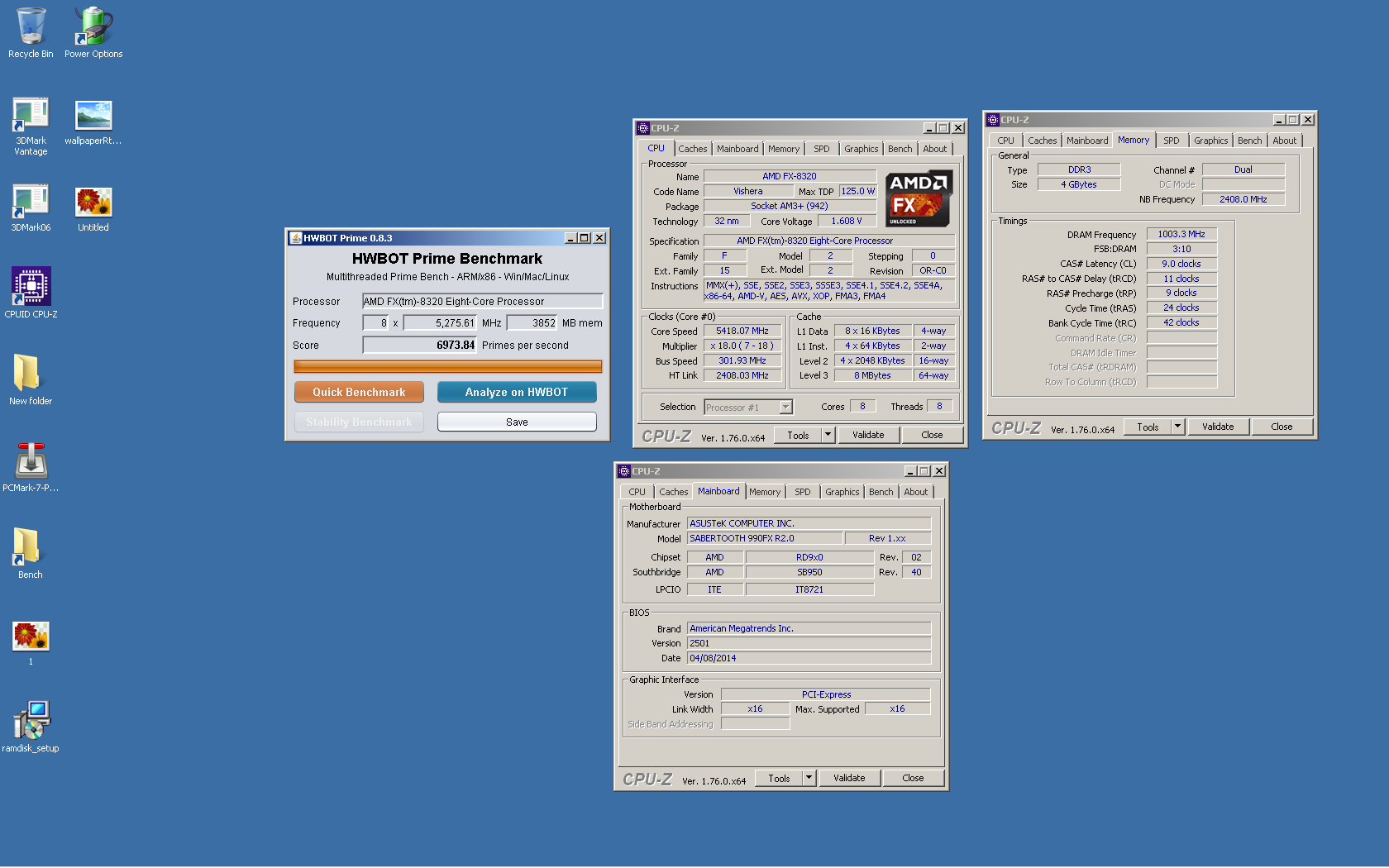Click BIOS date 04/08/2014

pos(809,658)
